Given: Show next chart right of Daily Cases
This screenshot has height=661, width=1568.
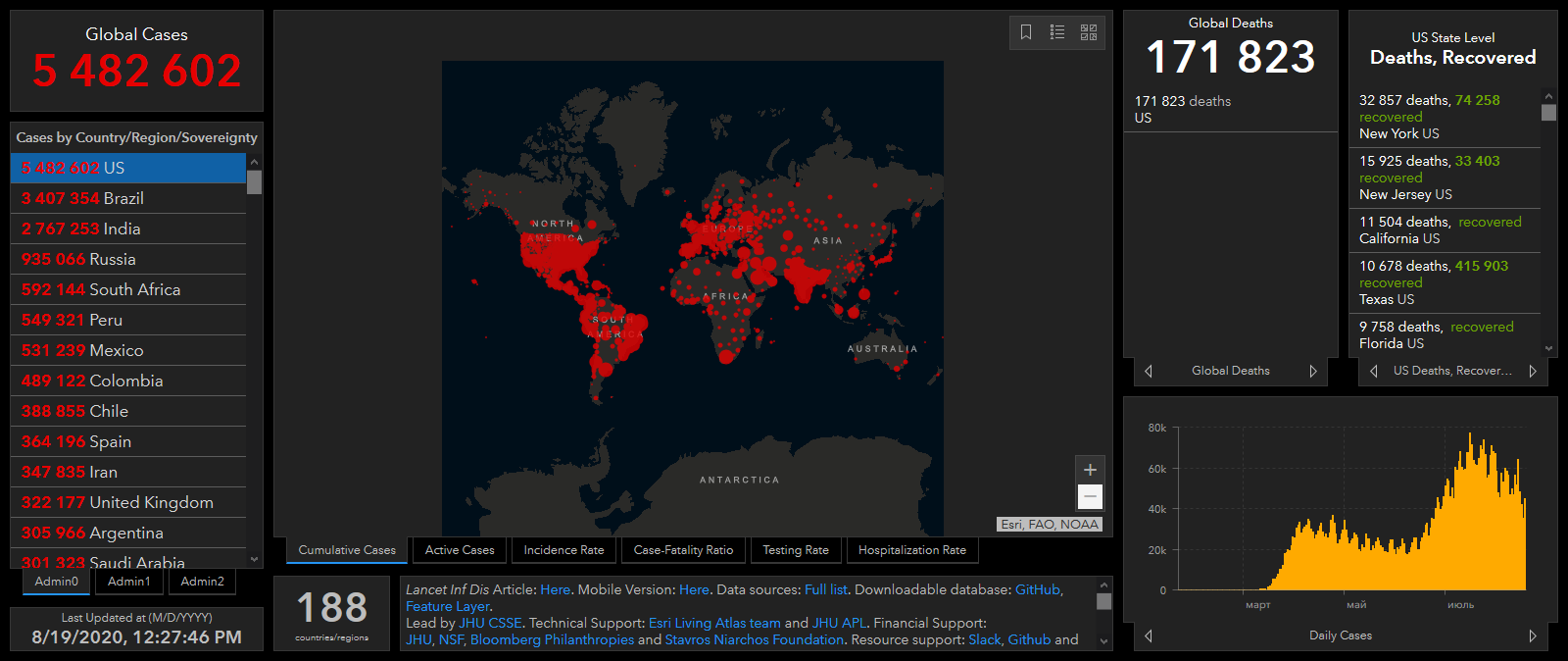Looking at the screenshot, I should click(1533, 636).
